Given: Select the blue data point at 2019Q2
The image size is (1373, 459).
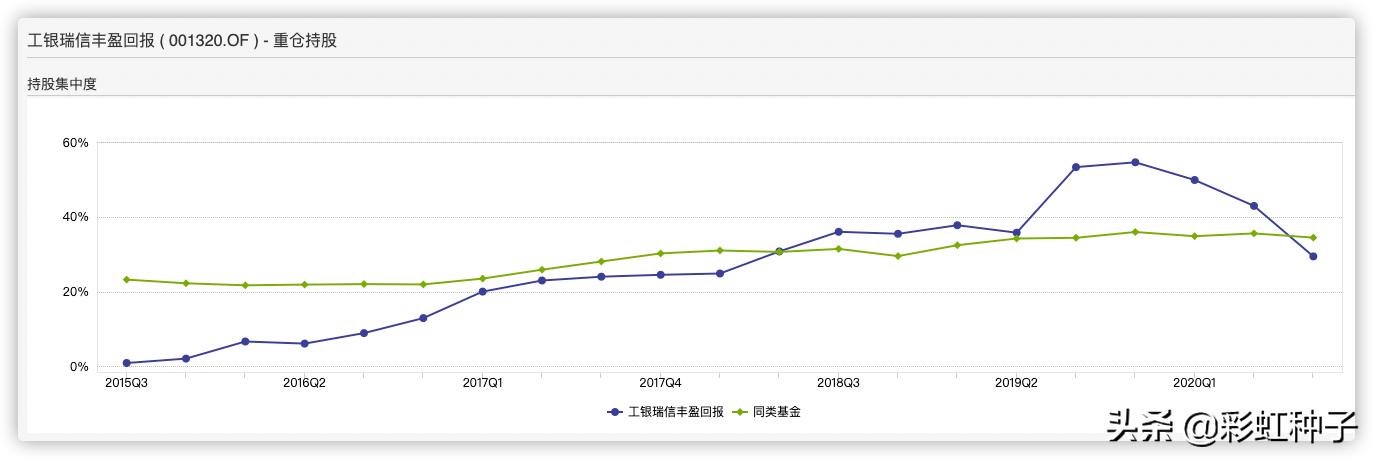Looking at the screenshot, I should click(1016, 233).
